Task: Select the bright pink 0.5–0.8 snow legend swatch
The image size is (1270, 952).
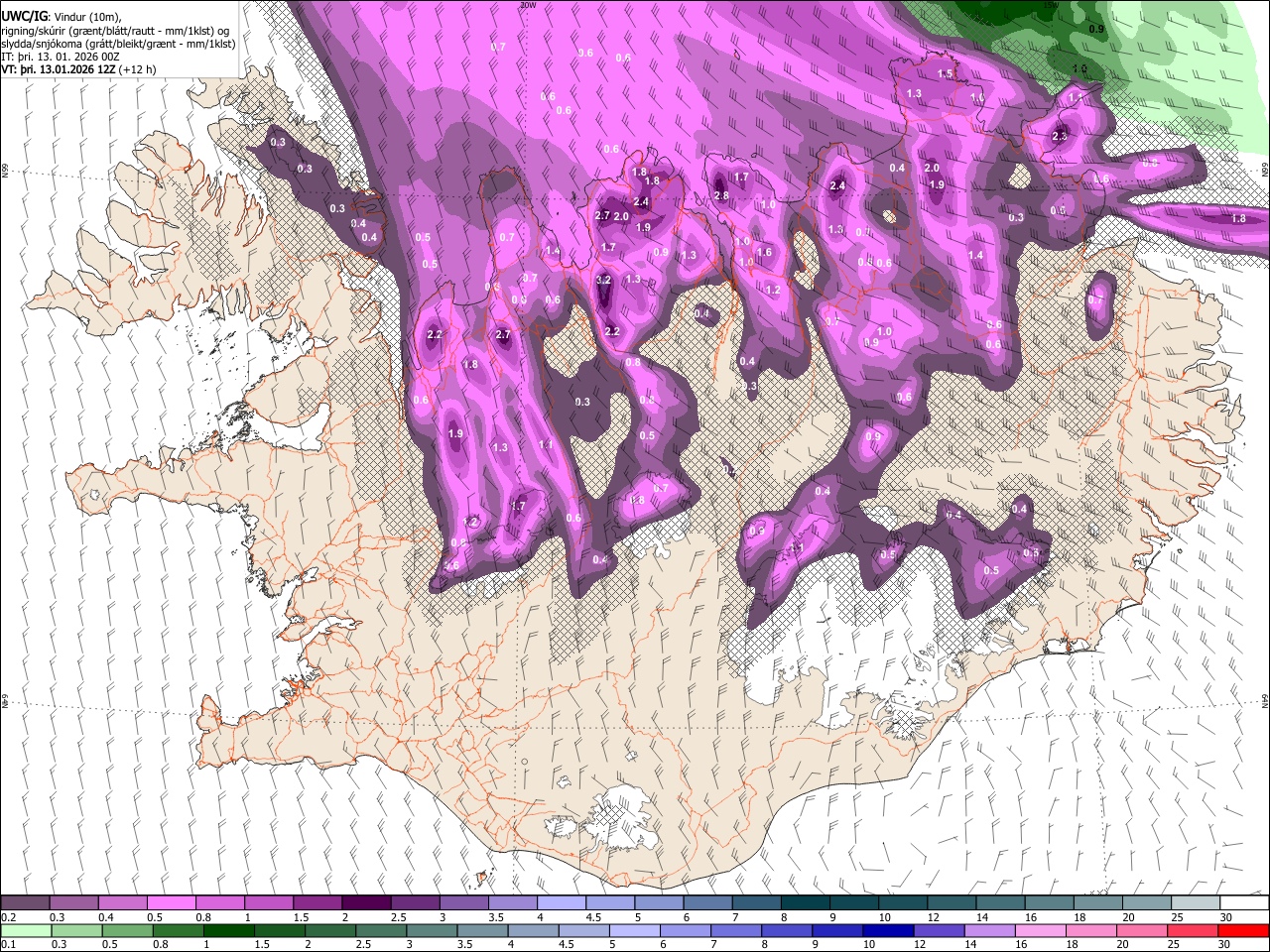Action: [171, 903]
